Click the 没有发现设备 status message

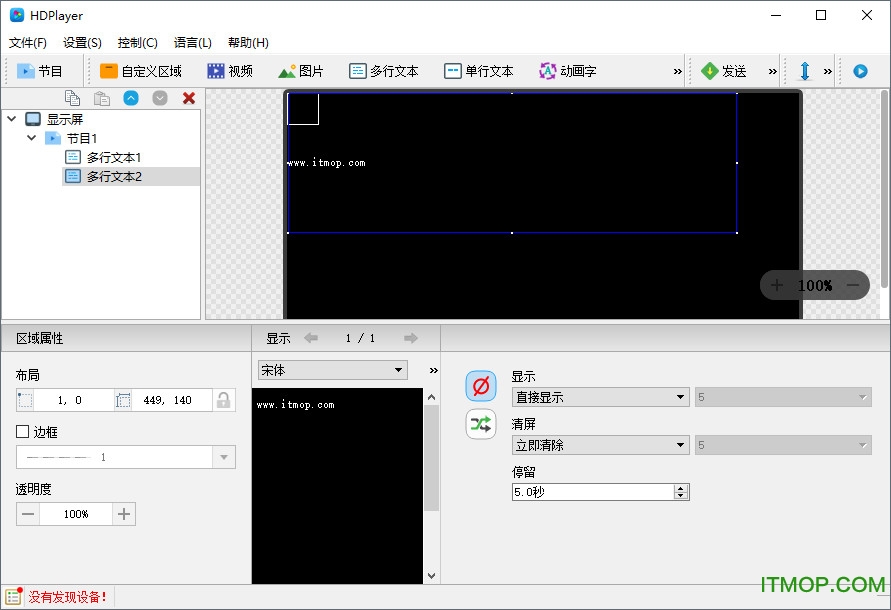click(60, 595)
